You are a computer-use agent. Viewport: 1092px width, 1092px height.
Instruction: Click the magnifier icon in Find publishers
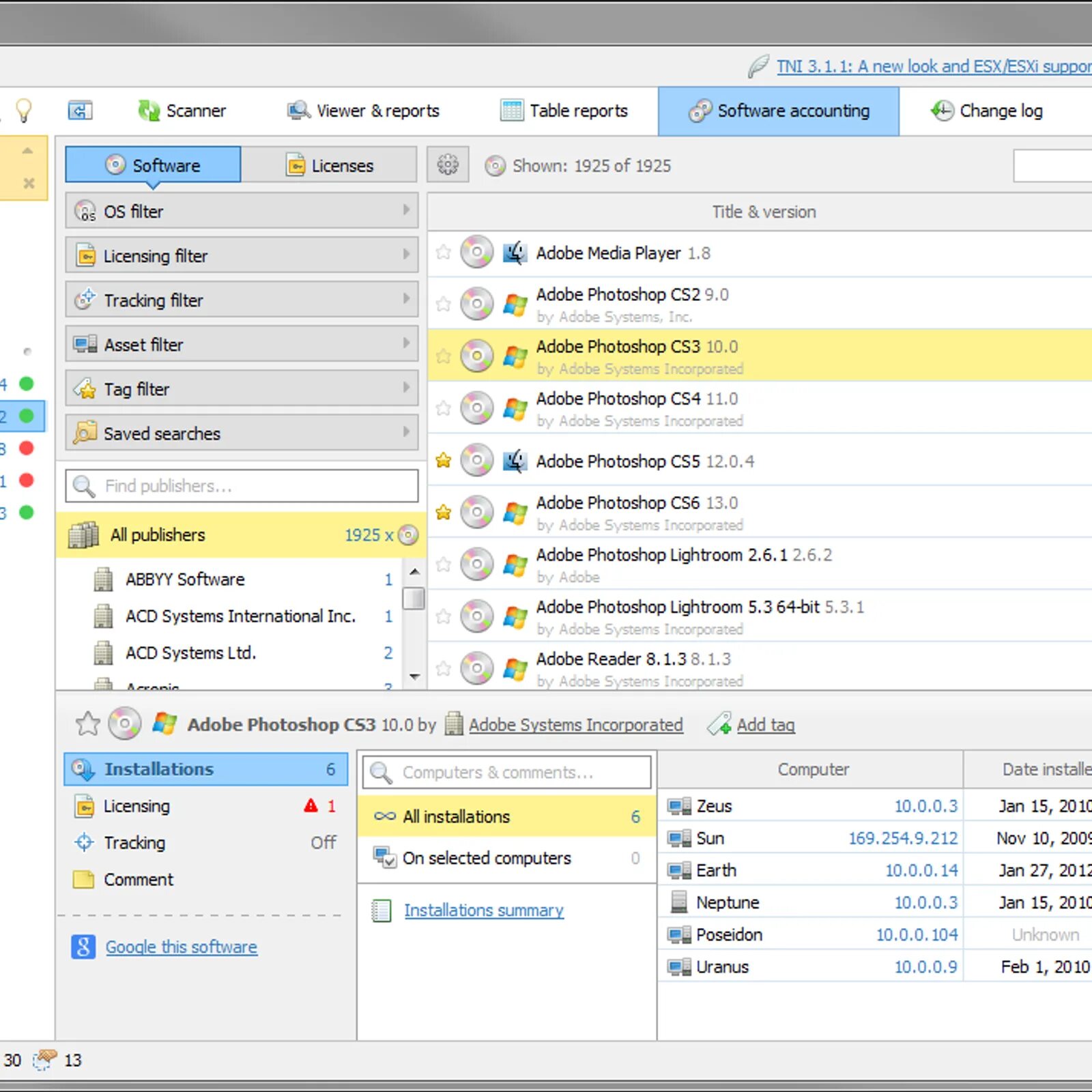tap(84, 486)
